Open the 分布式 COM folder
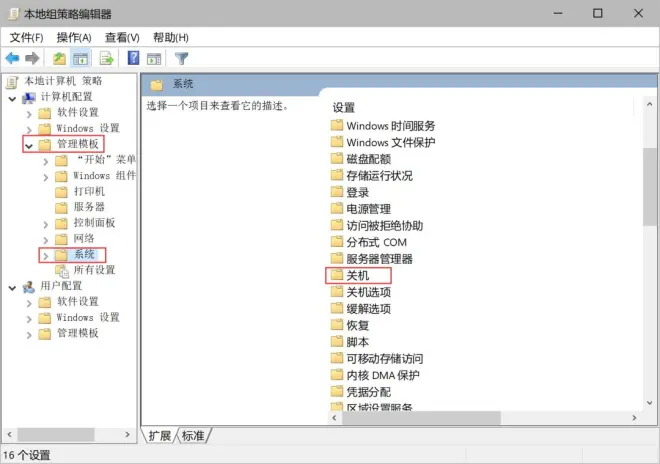660x464 pixels. [369, 242]
